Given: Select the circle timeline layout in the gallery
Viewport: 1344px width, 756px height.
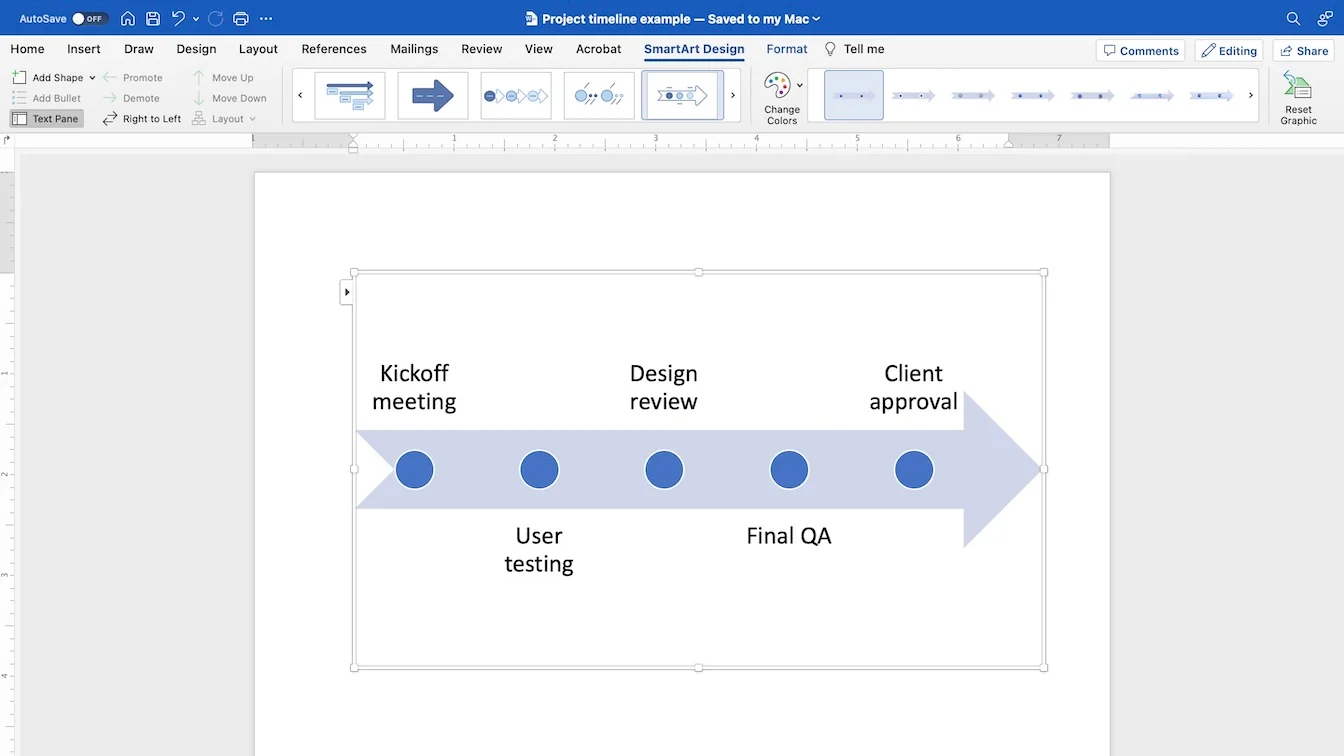Looking at the screenshot, I should (598, 95).
